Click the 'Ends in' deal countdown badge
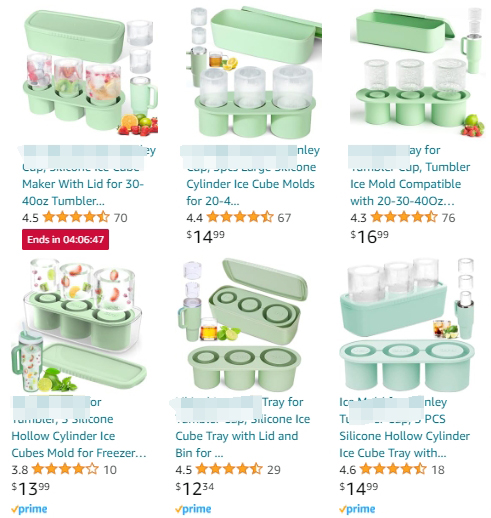 [65, 239]
